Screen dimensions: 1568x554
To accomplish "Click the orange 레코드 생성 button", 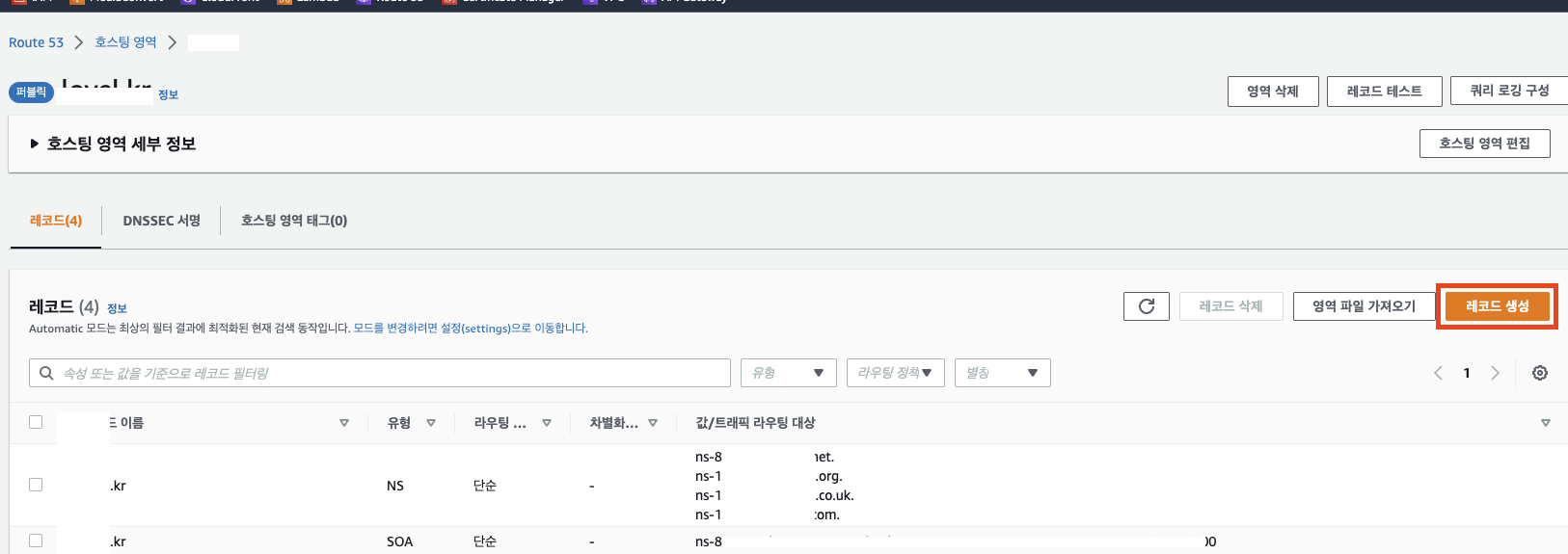I will 1497,306.
